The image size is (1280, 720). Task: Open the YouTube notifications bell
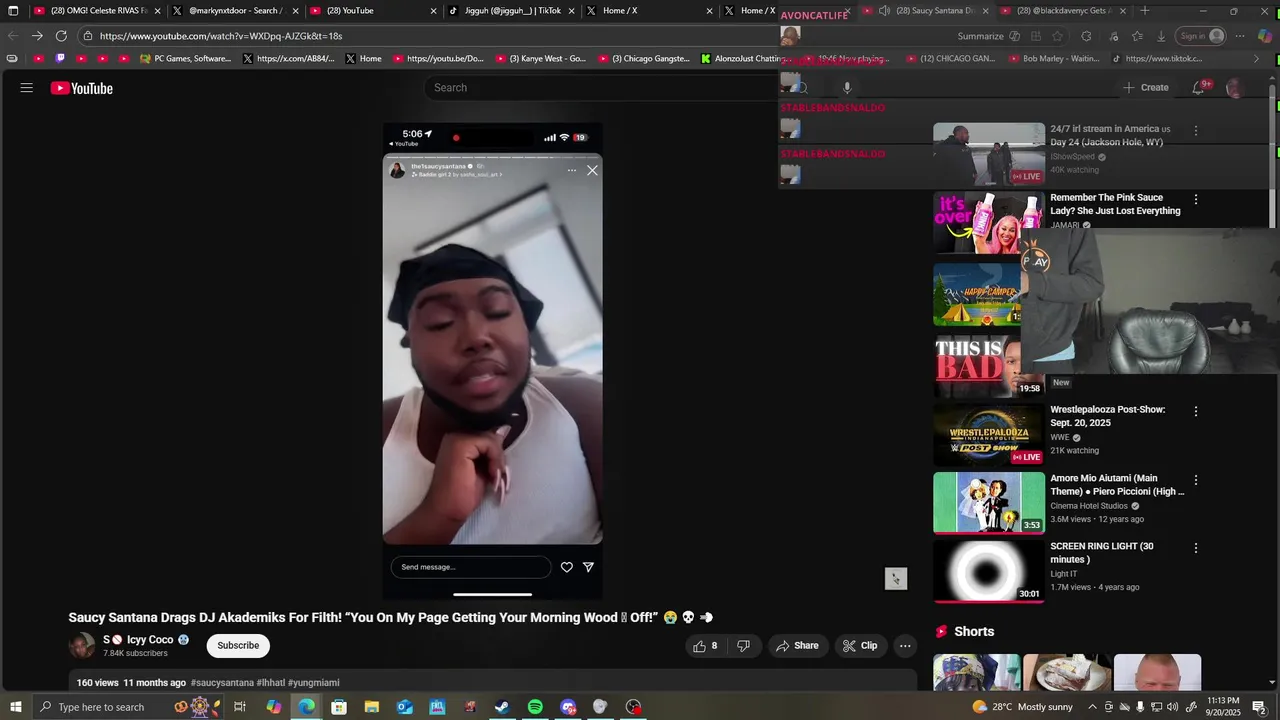tap(1198, 88)
